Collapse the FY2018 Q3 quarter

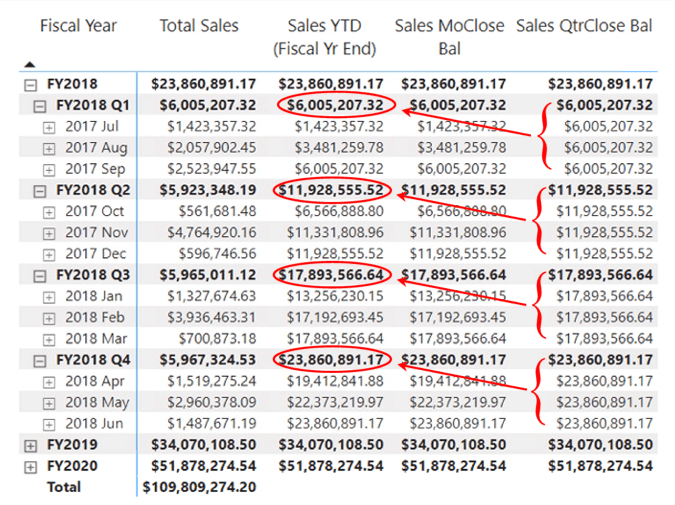40,274
